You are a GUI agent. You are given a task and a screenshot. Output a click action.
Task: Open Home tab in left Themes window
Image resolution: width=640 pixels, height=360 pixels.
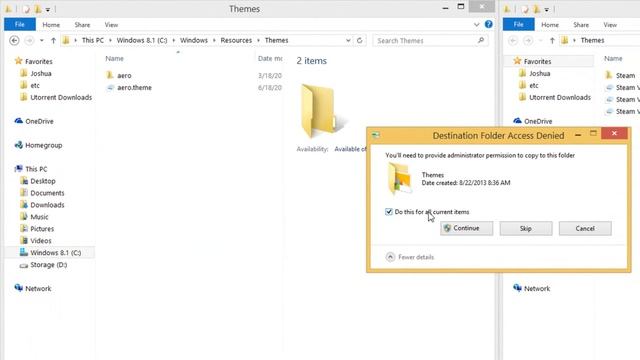tap(51, 25)
